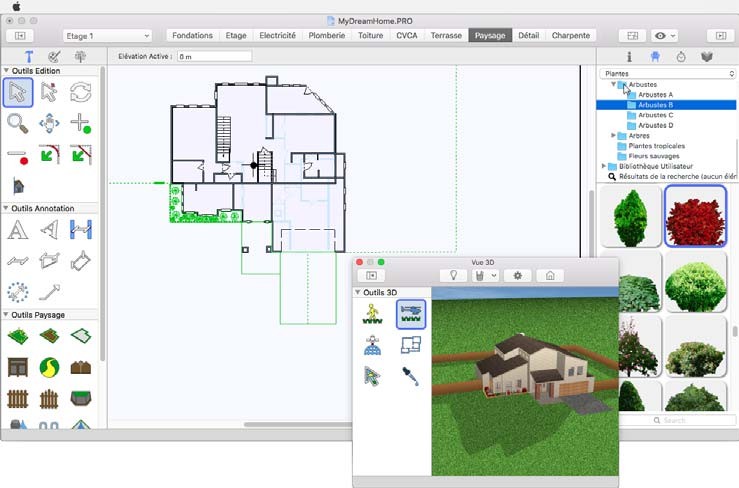Click the floor plan view tool in Vue 3D
This screenshot has height=488, width=739.
point(411,345)
